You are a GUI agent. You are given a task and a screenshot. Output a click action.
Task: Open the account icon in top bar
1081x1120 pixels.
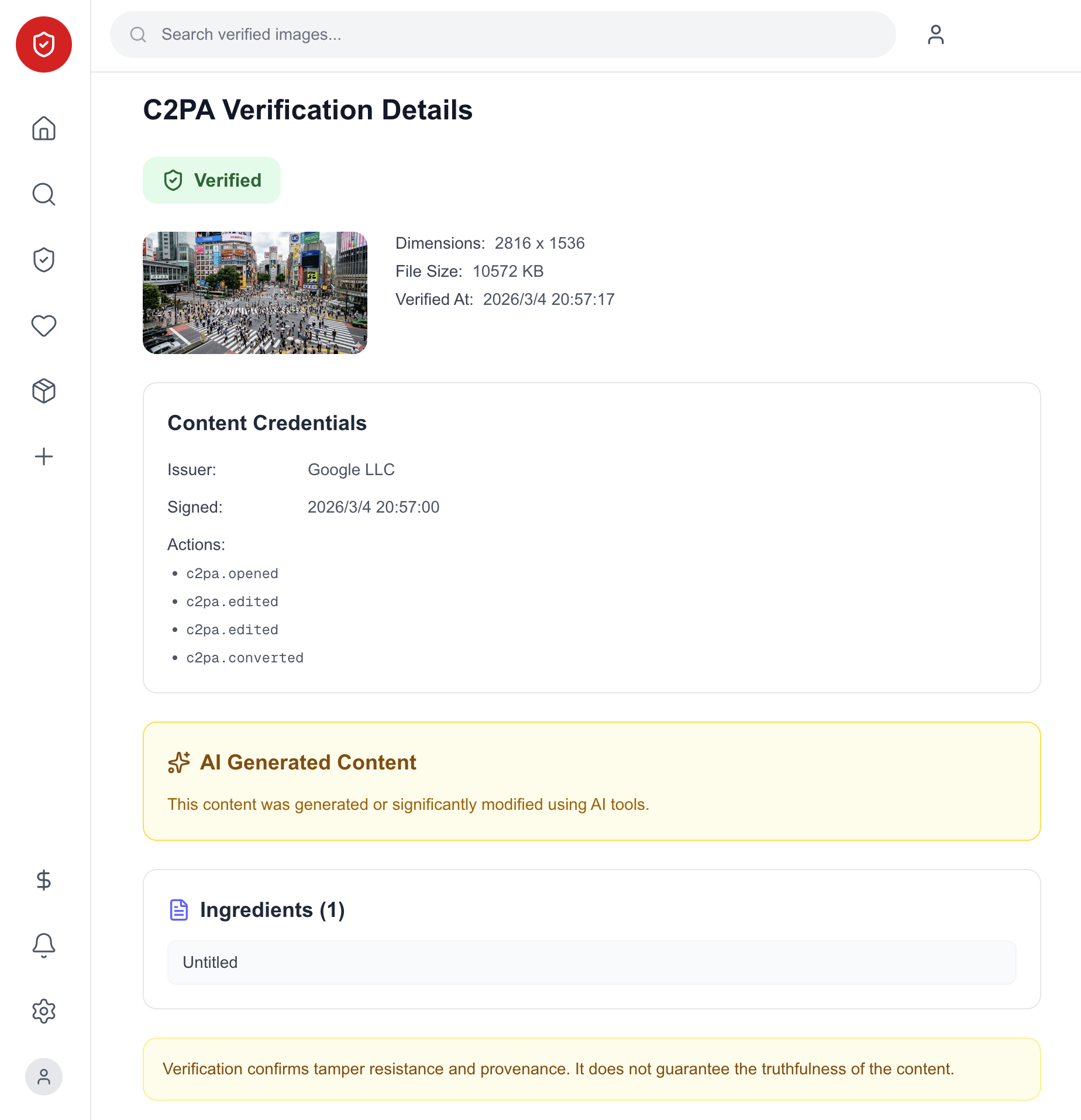pyautogui.click(x=935, y=35)
